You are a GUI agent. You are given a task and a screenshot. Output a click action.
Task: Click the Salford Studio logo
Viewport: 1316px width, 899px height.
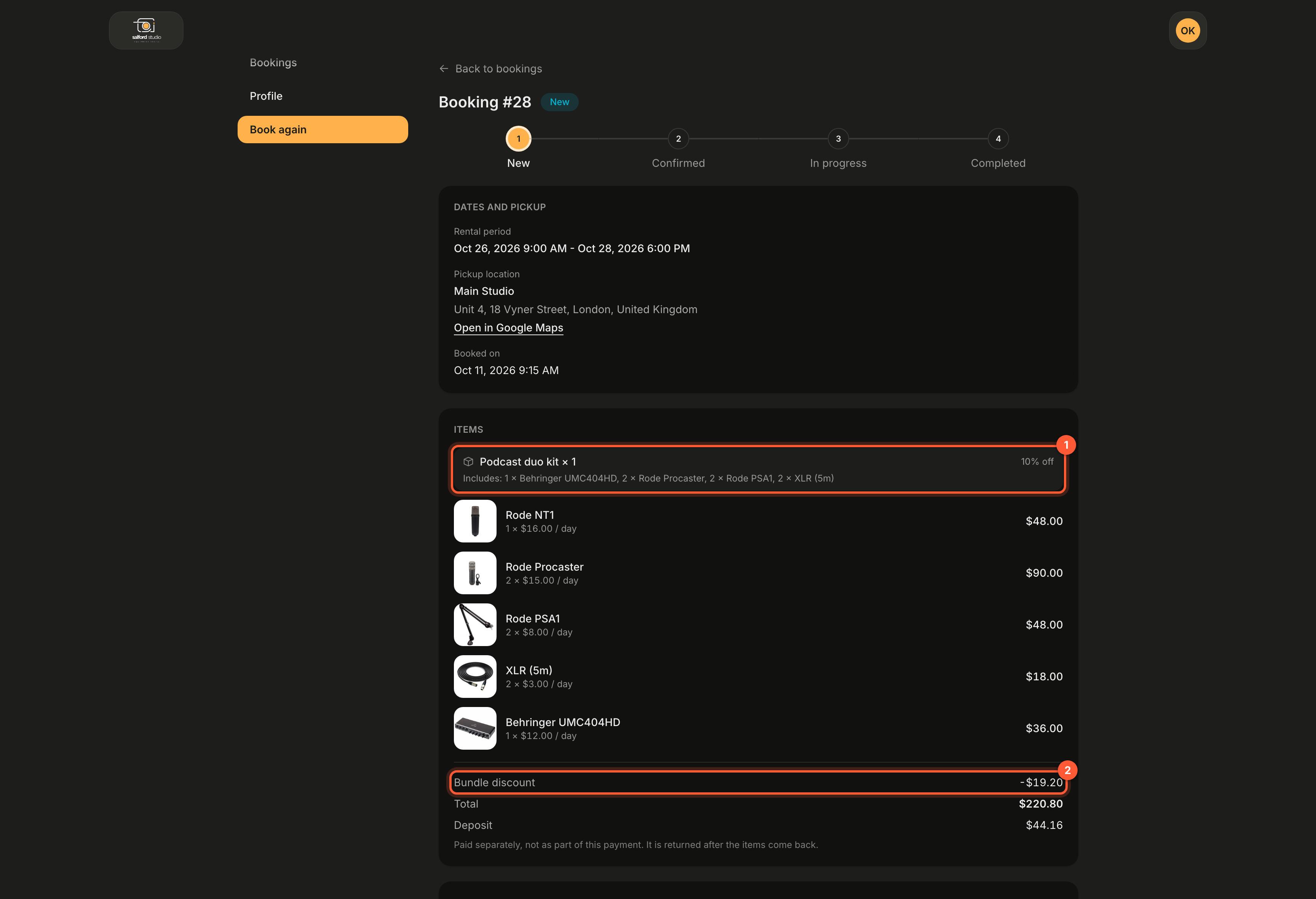click(x=146, y=30)
